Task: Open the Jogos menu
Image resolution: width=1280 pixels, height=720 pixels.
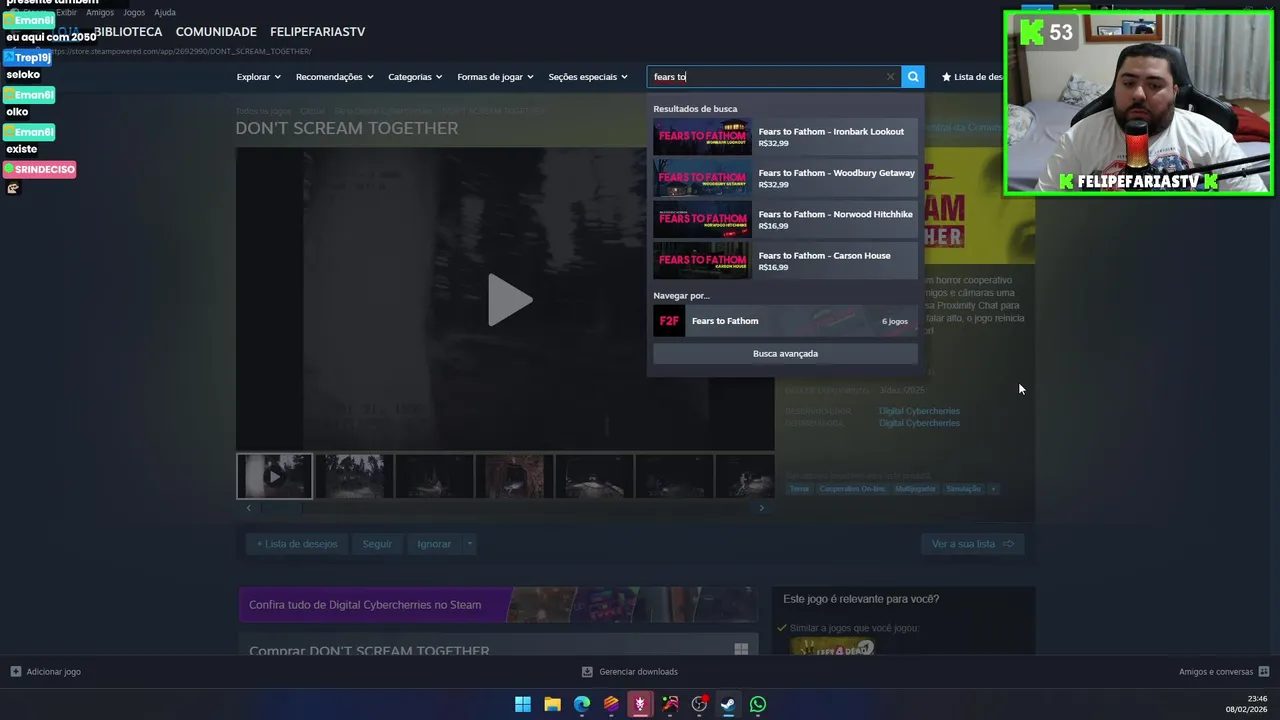Action: pyautogui.click(x=134, y=12)
